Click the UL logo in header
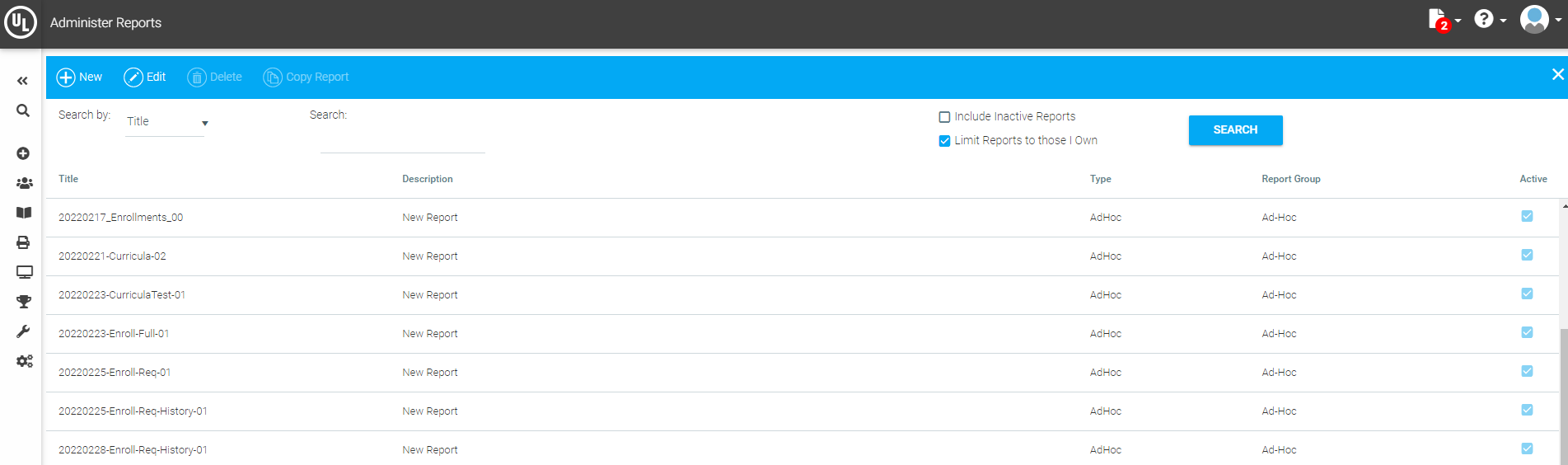 coord(21,22)
